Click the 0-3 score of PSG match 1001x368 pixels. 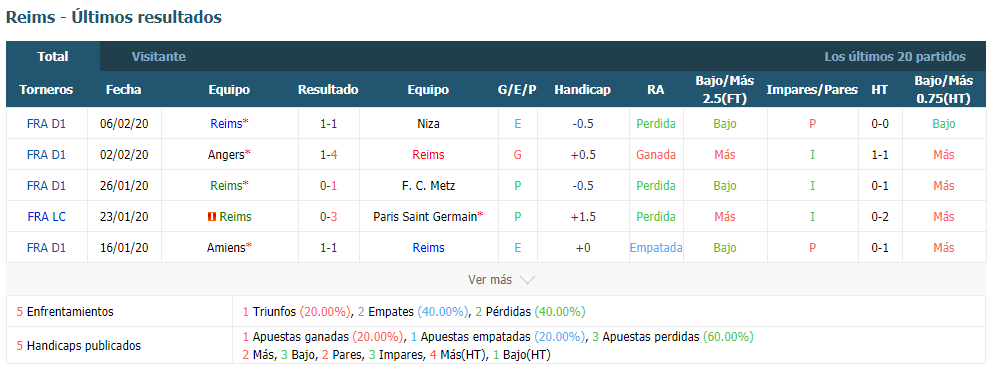point(328,217)
